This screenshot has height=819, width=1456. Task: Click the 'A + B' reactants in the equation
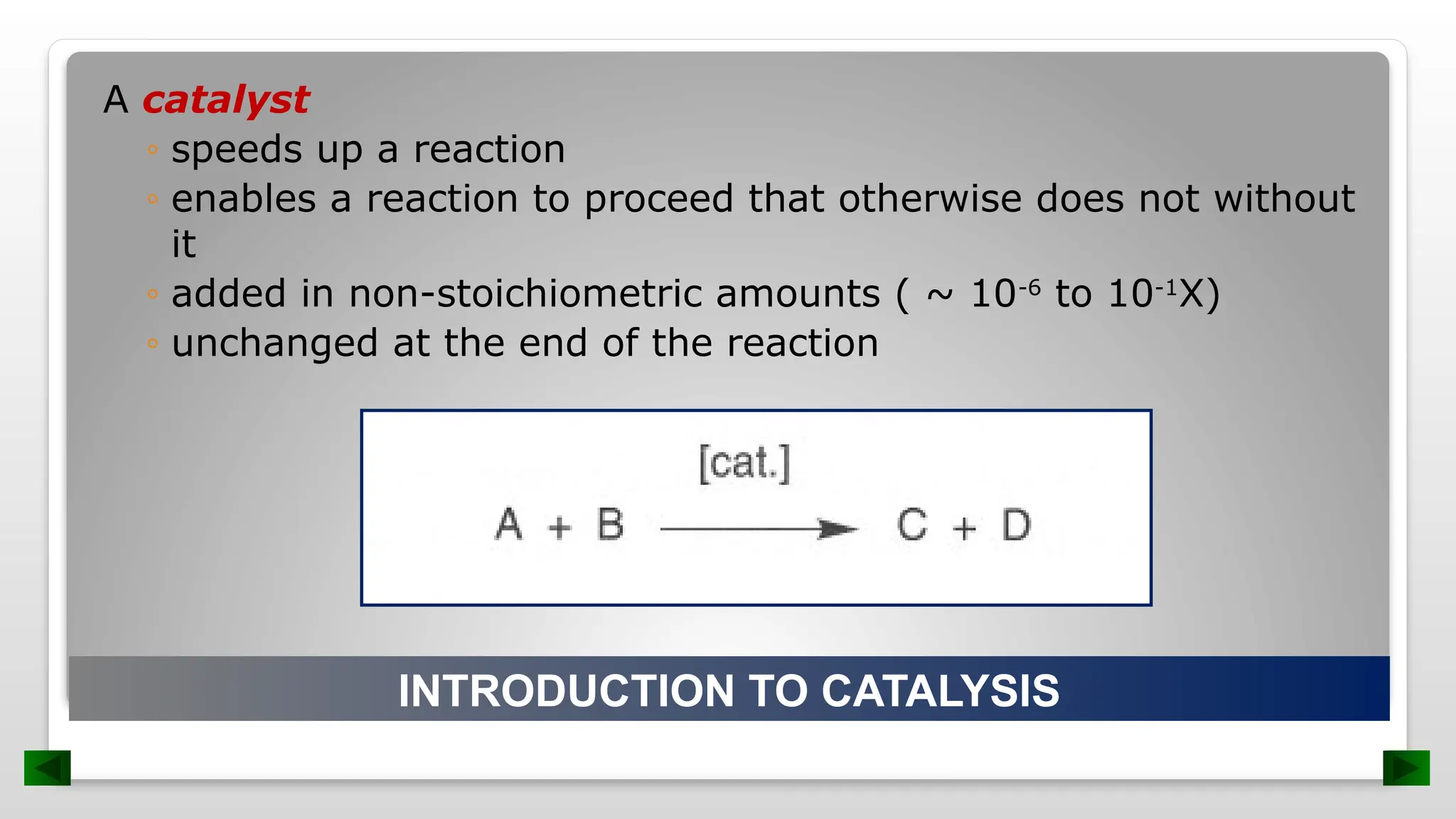point(560,525)
